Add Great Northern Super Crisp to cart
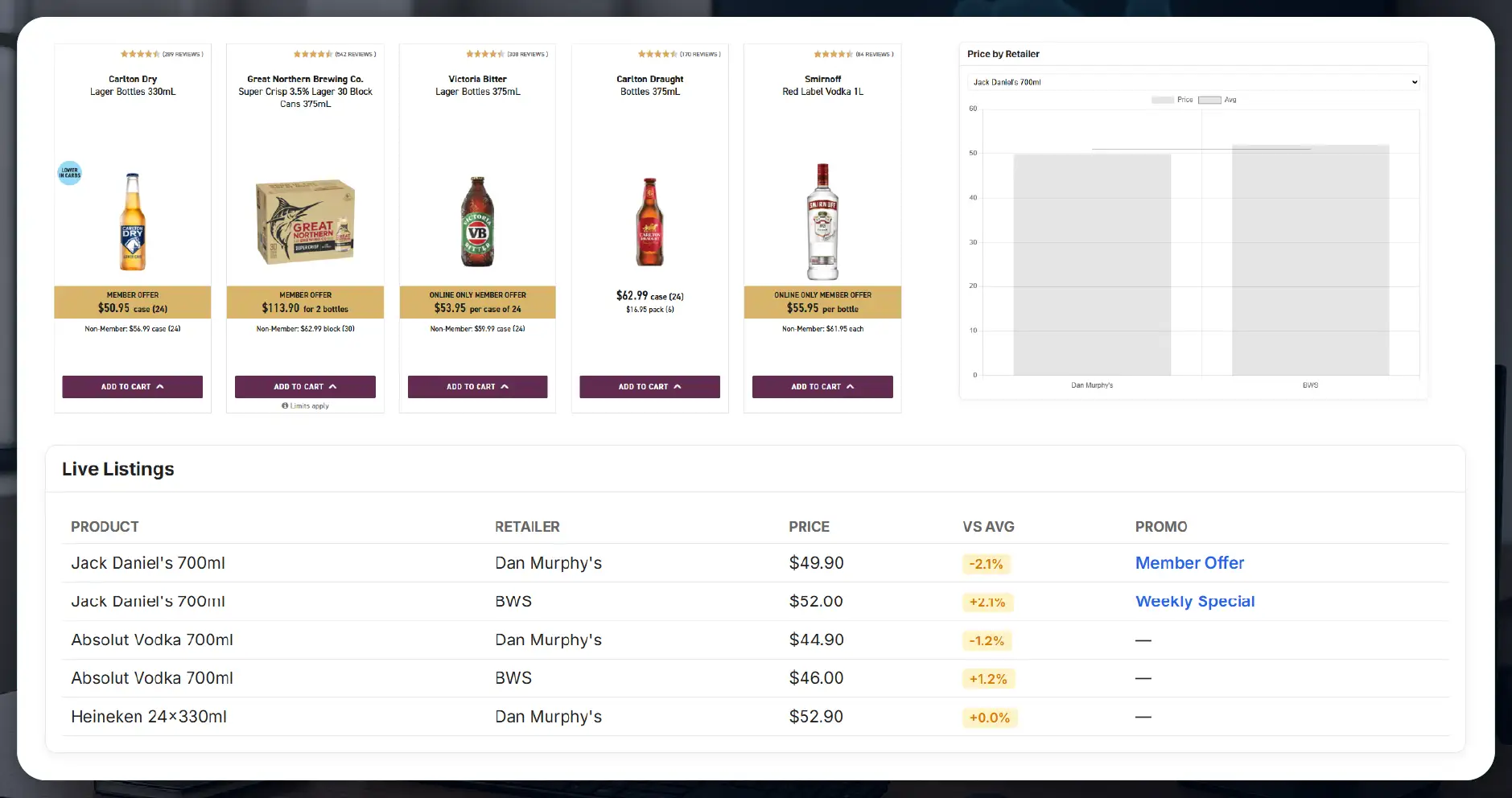The height and width of the screenshot is (798, 1512). 304,386
